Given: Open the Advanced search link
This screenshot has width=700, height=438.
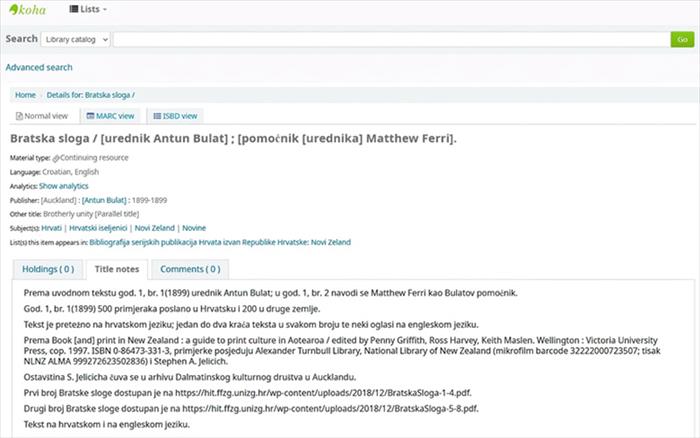Looking at the screenshot, I should [39, 67].
